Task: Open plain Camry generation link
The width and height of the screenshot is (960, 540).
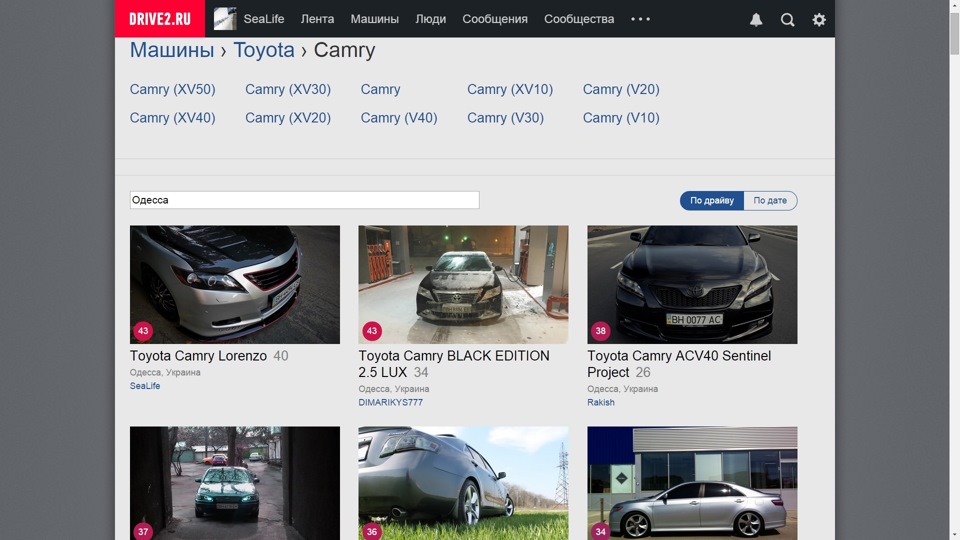Action: (x=380, y=89)
